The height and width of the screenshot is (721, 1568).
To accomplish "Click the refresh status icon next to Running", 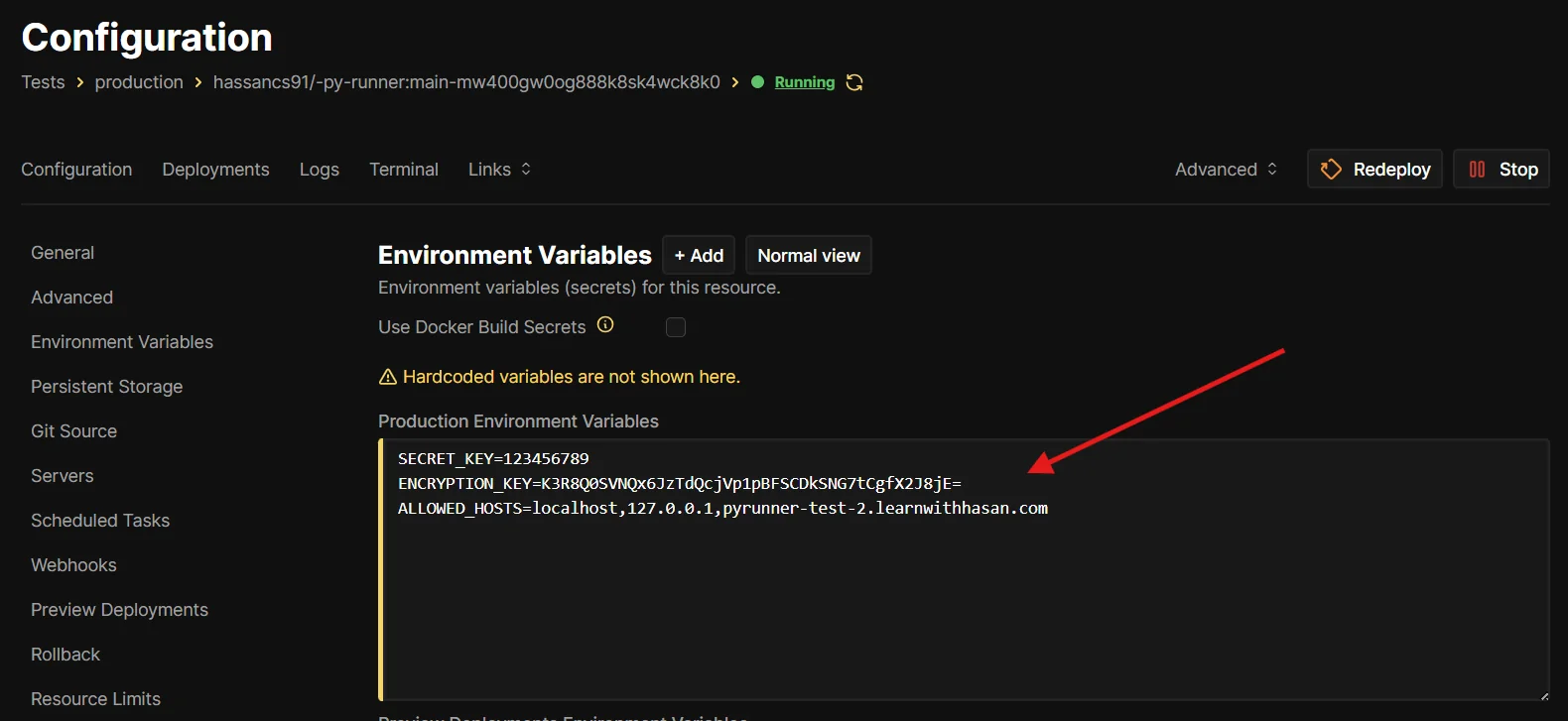I will click(854, 82).
